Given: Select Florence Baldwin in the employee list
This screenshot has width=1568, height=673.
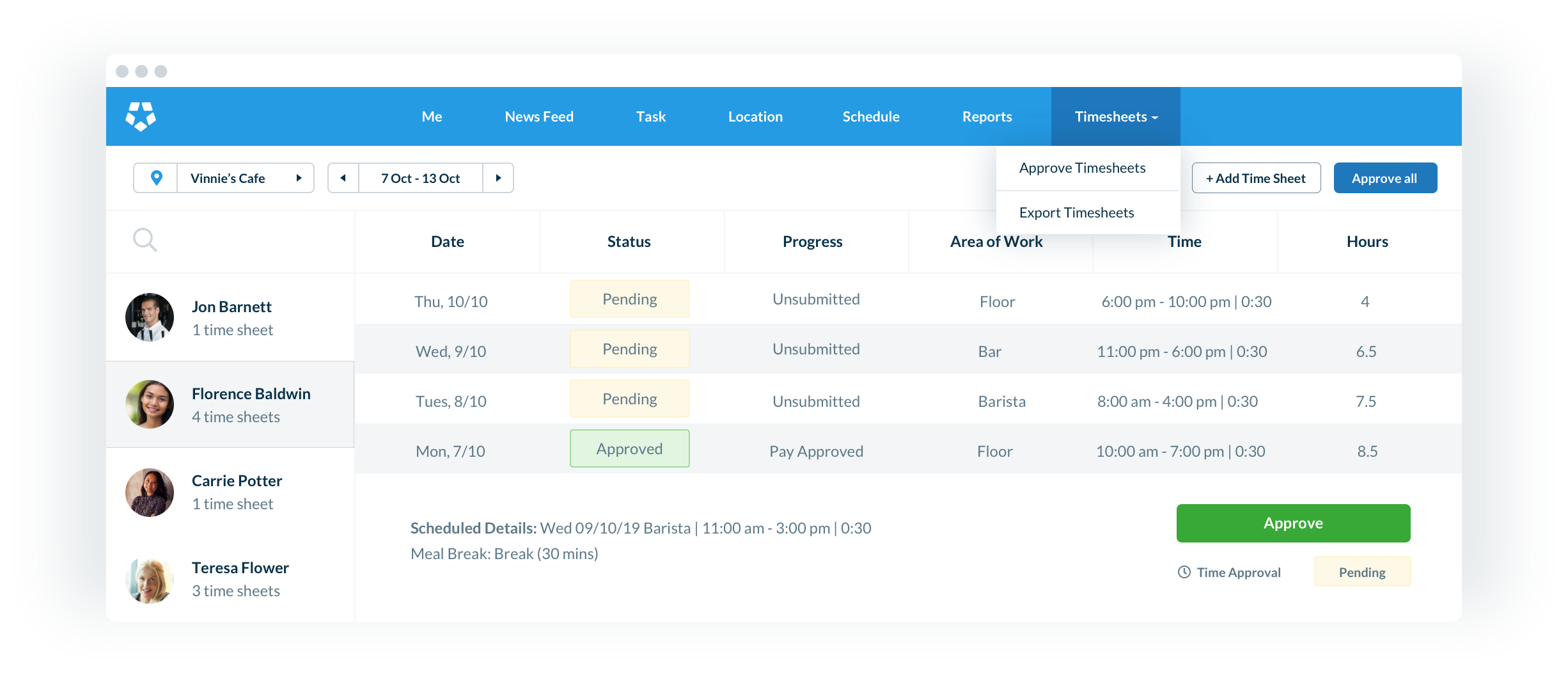Looking at the screenshot, I should coord(251,404).
